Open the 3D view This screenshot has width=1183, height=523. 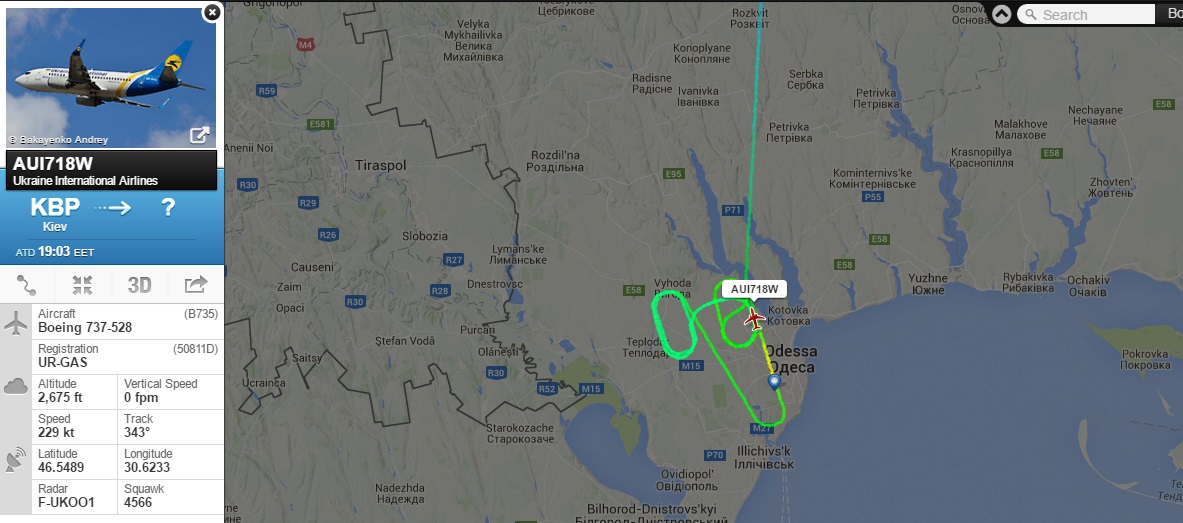click(140, 285)
